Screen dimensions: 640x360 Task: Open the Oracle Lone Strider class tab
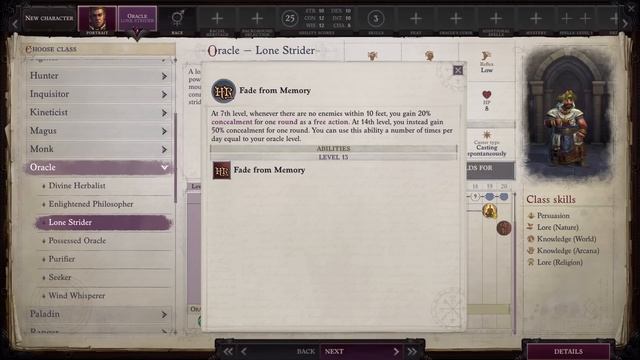137,19
